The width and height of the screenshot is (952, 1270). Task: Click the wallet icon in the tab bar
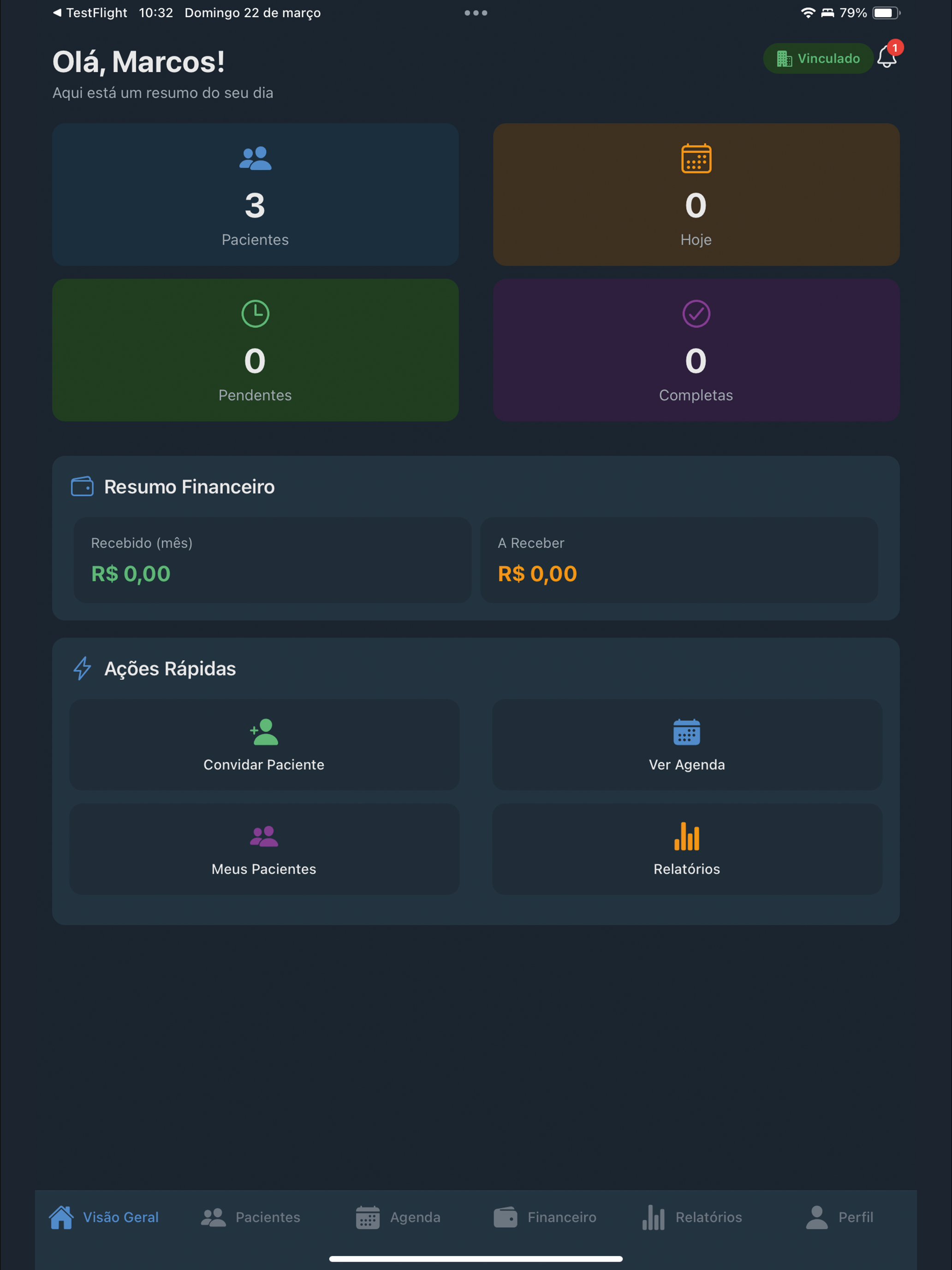point(506,1217)
